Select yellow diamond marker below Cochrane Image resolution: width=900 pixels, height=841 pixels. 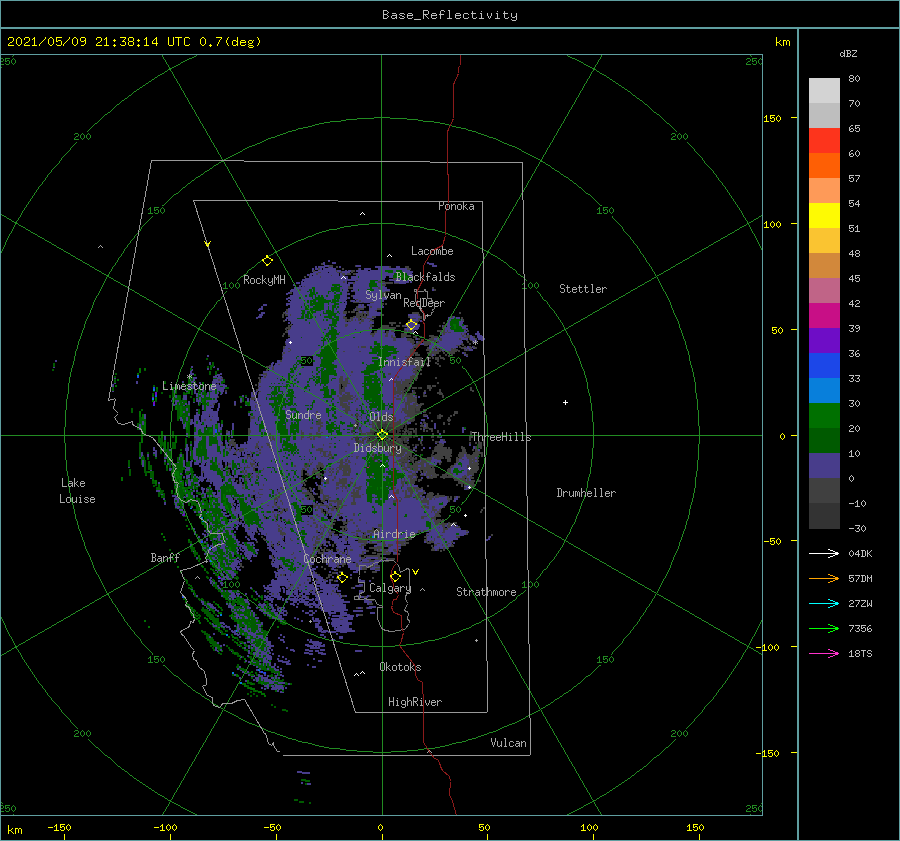click(342, 577)
